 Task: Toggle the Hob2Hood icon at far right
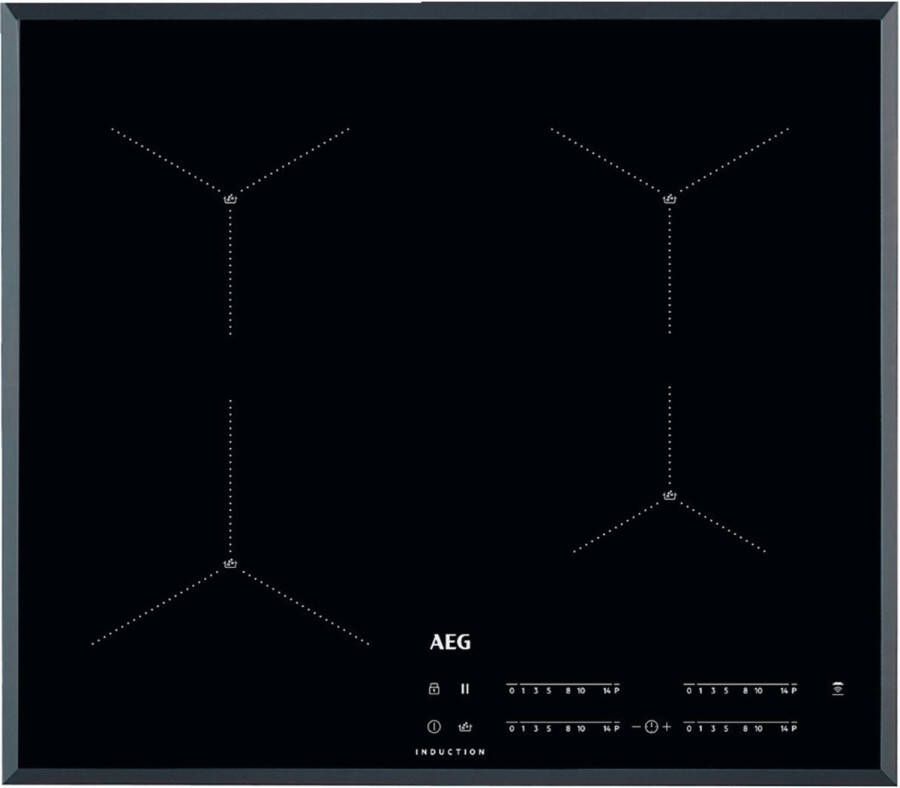point(837,689)
